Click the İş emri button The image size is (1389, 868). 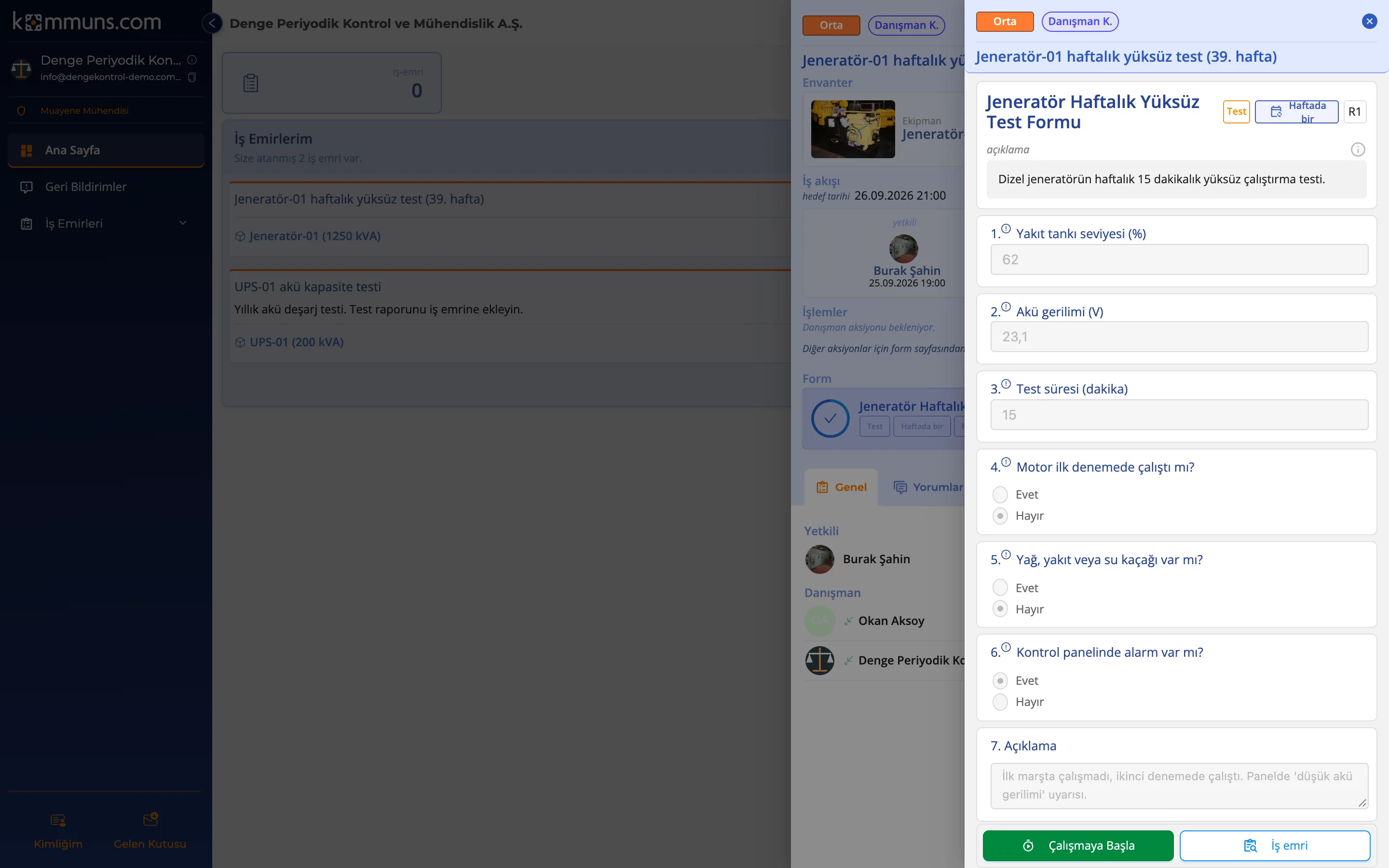tap(1275, 845)
